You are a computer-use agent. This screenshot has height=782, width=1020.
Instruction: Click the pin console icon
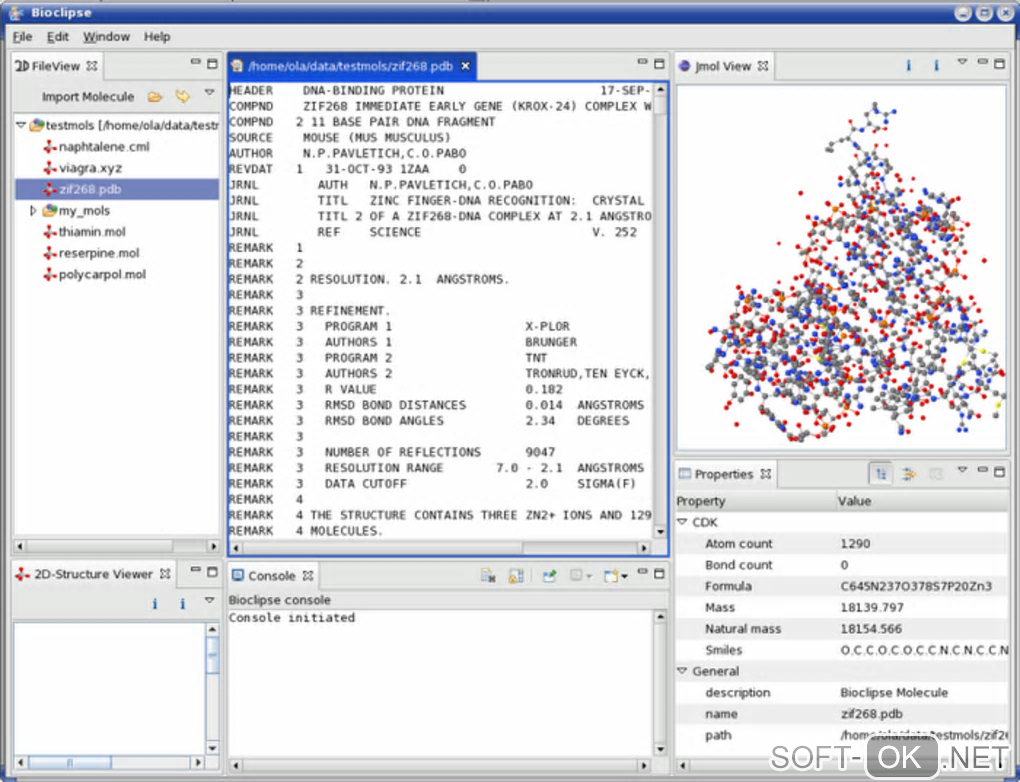pos(549,576)
